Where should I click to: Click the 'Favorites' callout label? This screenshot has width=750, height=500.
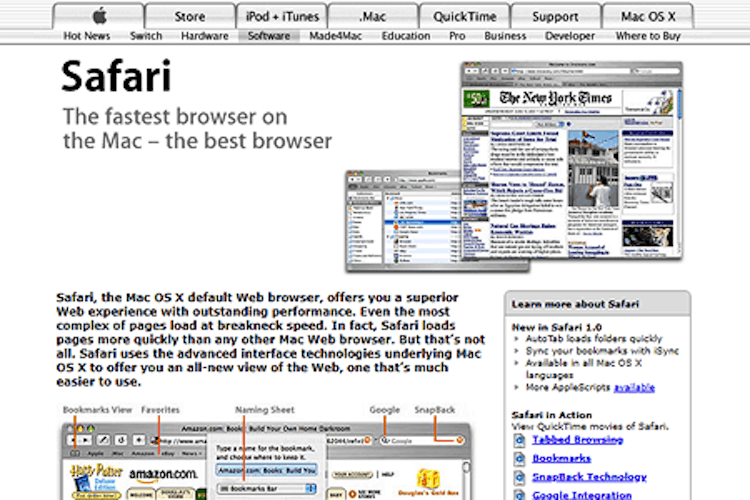(160, 410)
